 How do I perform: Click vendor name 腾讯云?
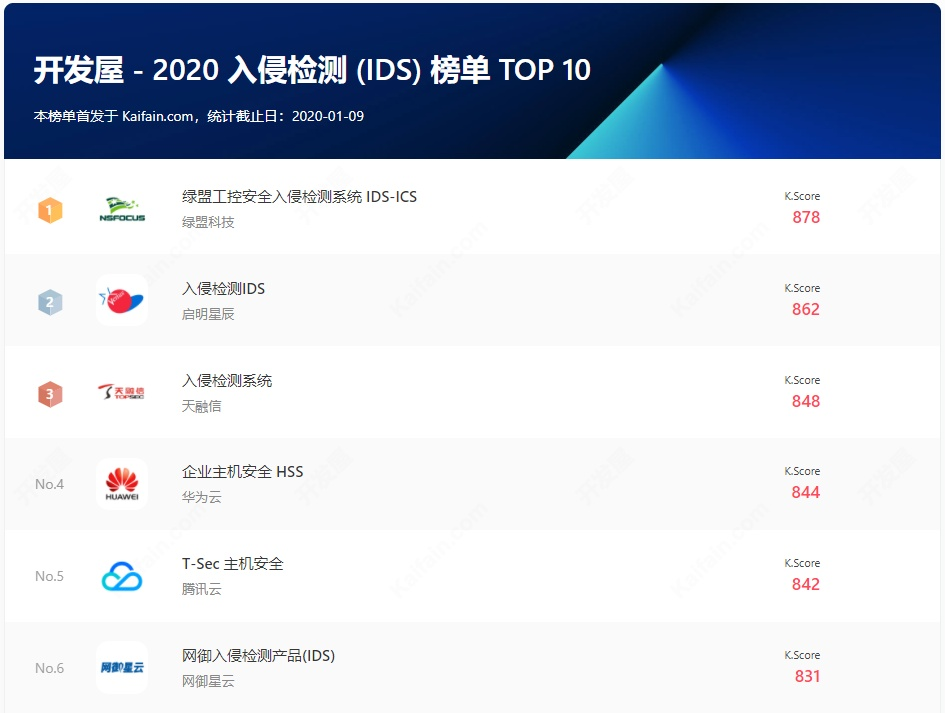click(201, 589)
